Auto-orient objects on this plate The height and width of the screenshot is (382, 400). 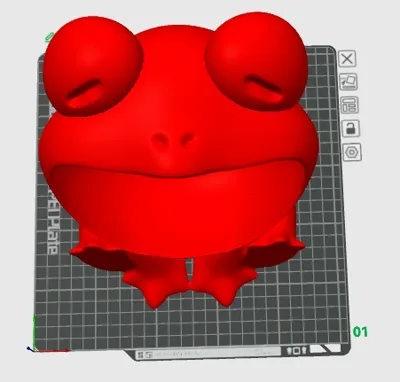(x=348, y=82)
